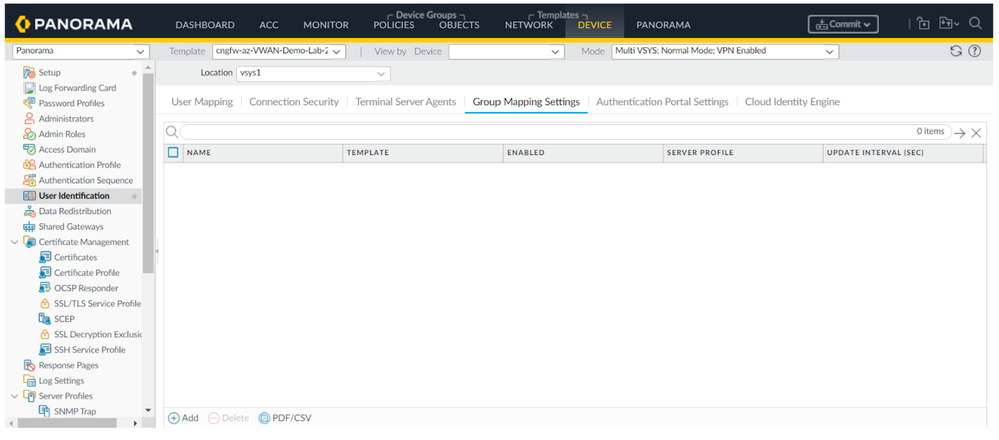Open Data Redistribution in sidebar
This screenshot has width=999, height=440.
click(74, 212)
